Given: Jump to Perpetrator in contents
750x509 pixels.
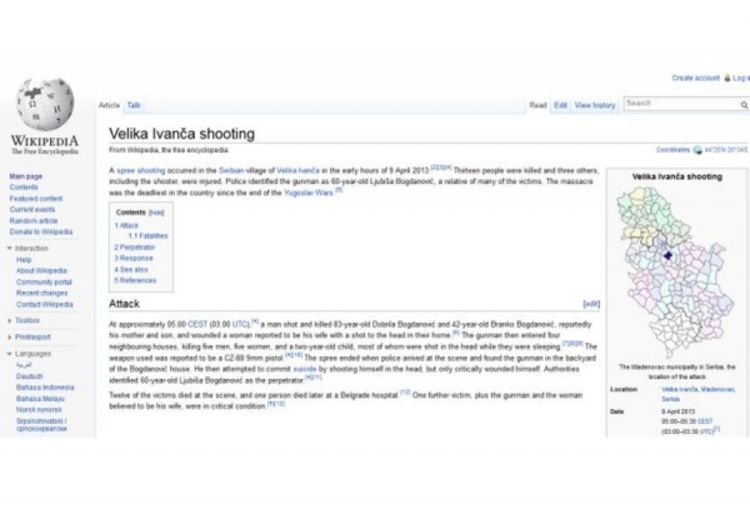Looking at the screenshot, I should [x=135, y=247].
